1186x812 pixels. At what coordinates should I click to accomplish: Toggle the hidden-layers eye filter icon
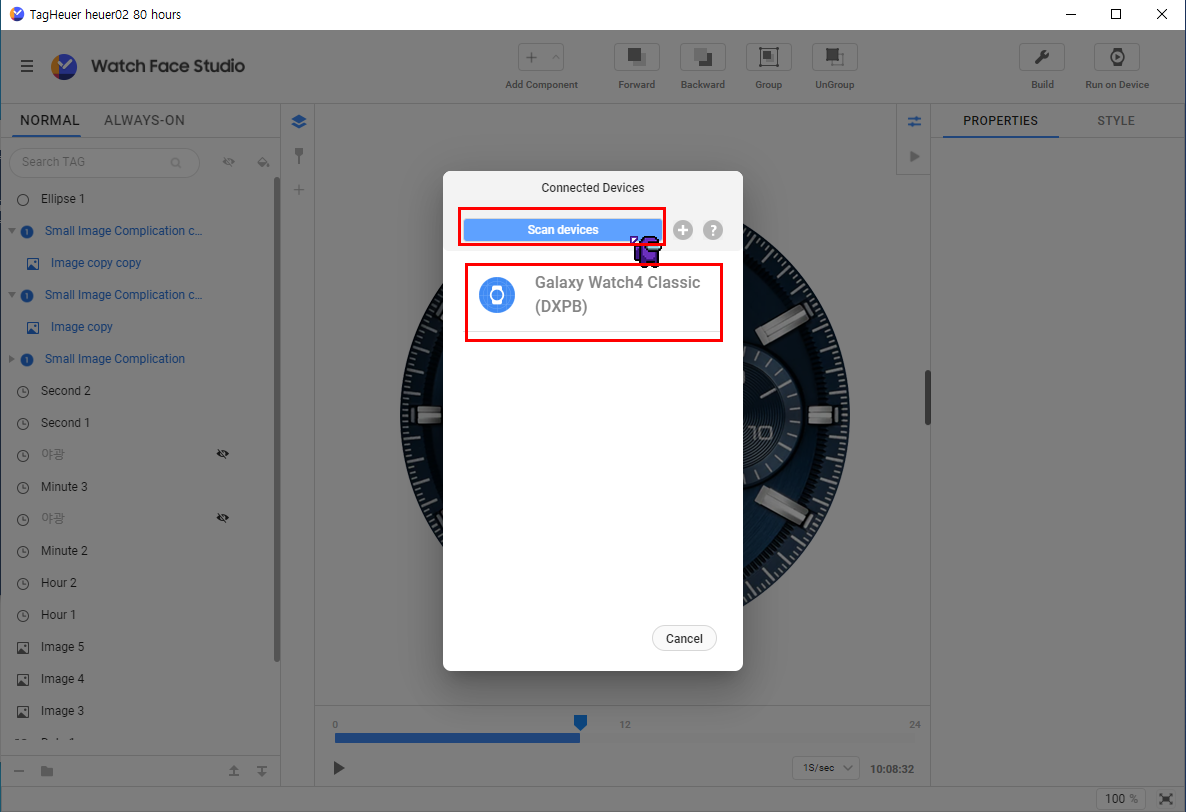tap(228, 163)
